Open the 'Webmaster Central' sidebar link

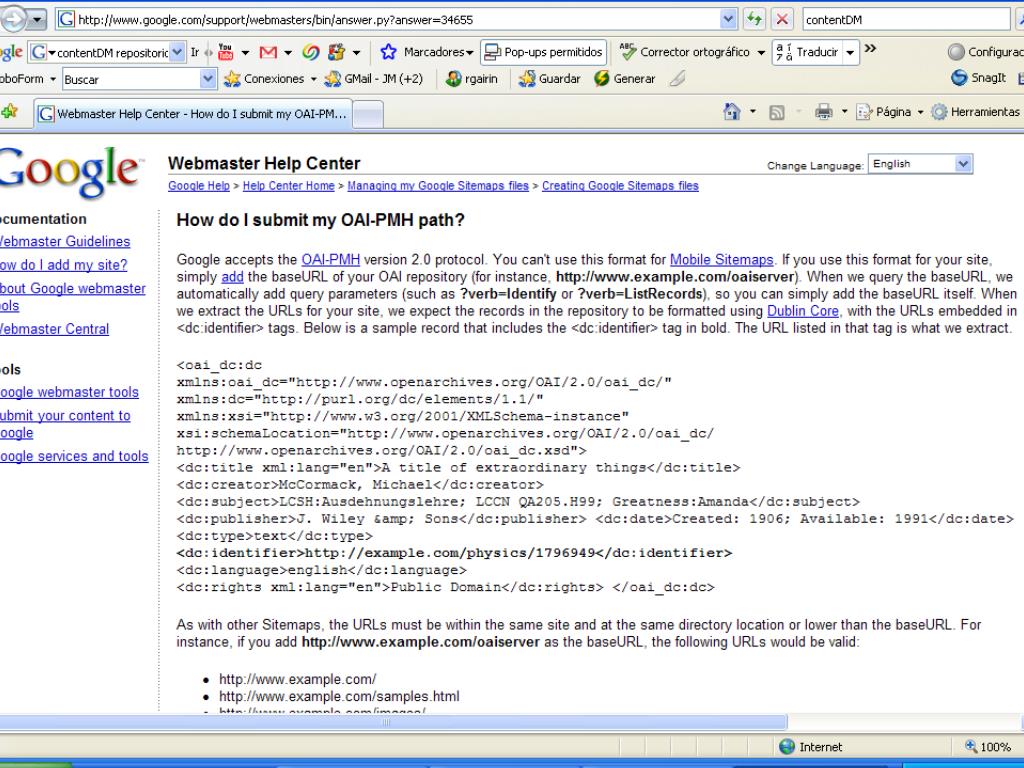(54, 329)
